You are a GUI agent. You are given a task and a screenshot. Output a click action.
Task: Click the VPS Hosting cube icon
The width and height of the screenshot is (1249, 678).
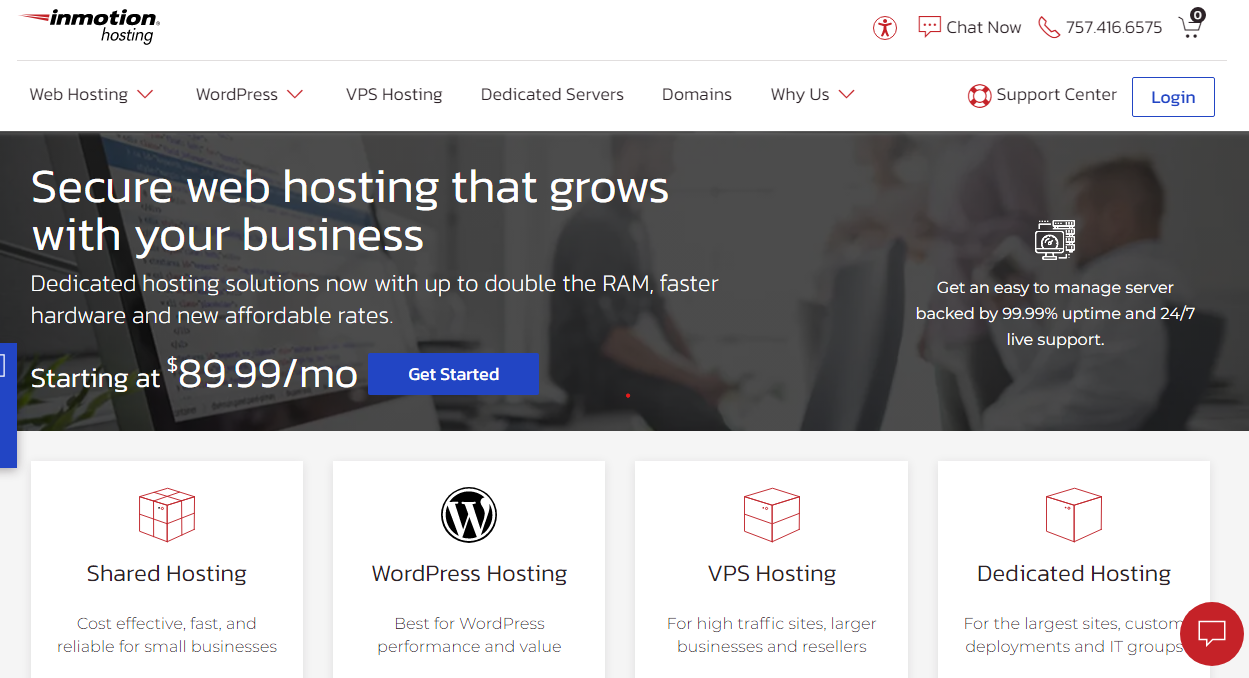click(772, 515)
